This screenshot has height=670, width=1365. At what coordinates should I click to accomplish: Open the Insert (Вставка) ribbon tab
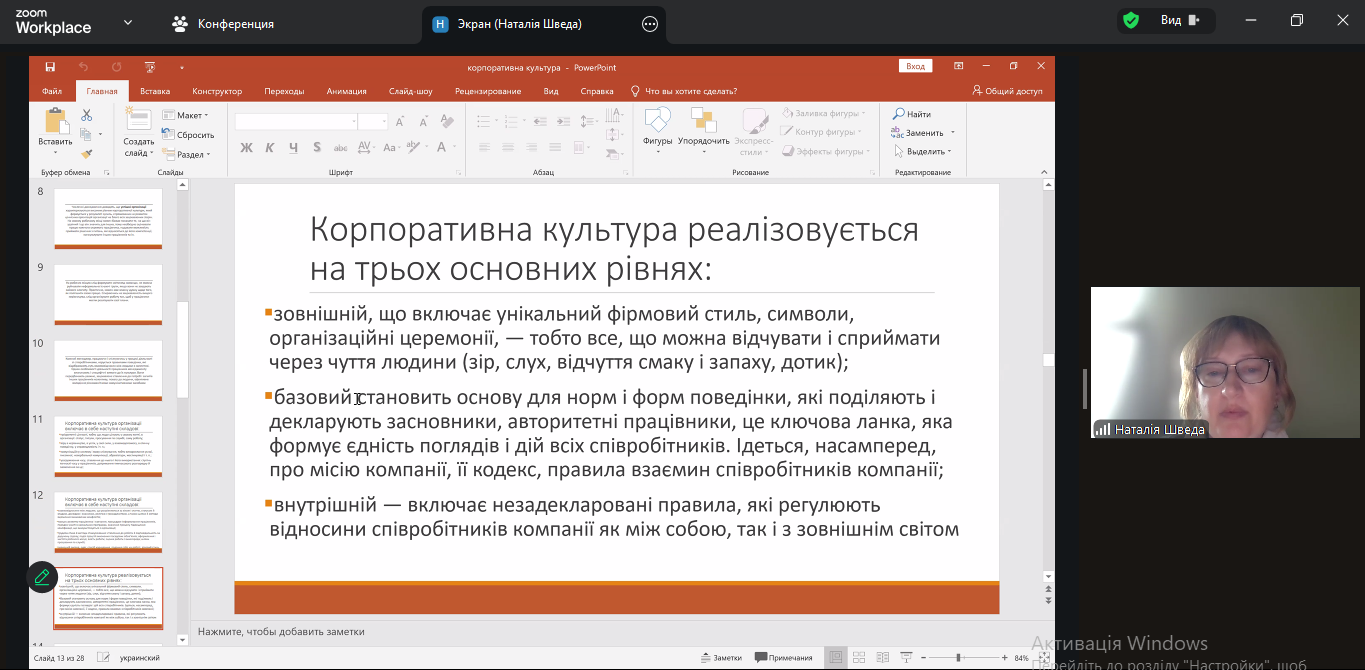point(155,91)
